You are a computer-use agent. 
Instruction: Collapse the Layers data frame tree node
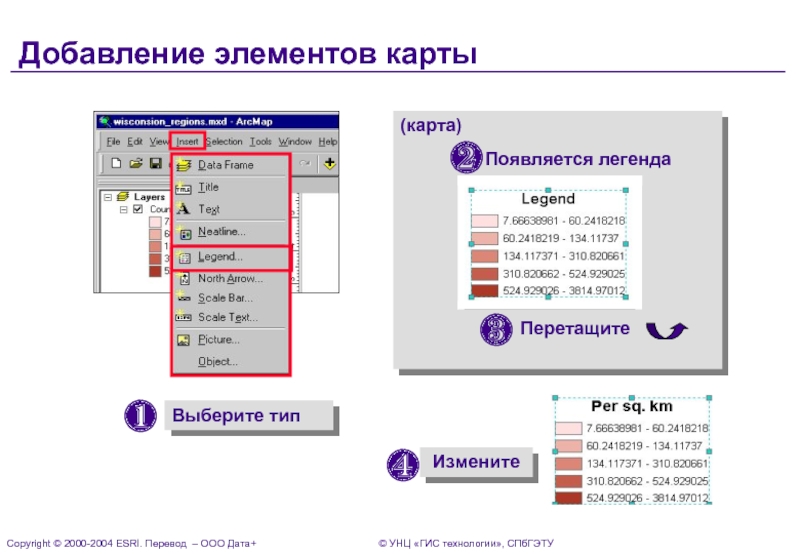(108, 197)
